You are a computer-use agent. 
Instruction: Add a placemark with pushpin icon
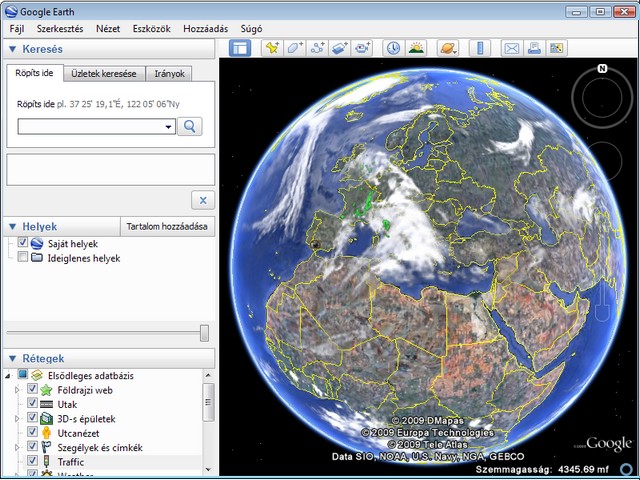[x=273, y=48]
